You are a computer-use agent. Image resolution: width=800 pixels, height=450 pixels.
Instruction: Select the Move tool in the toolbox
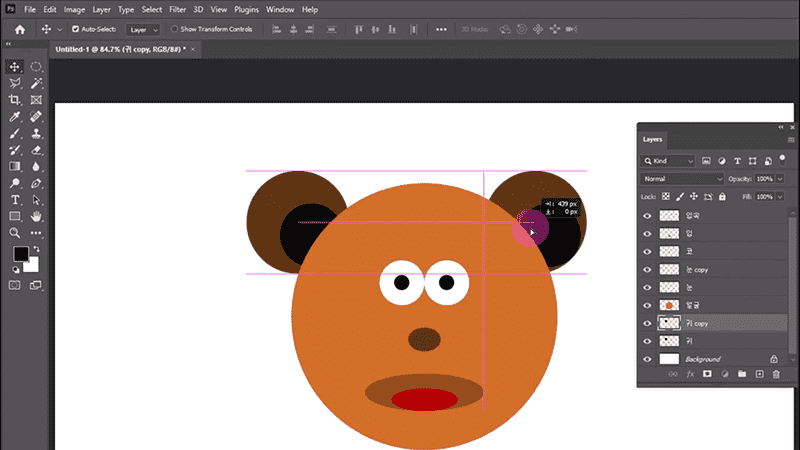pos(14,67)
